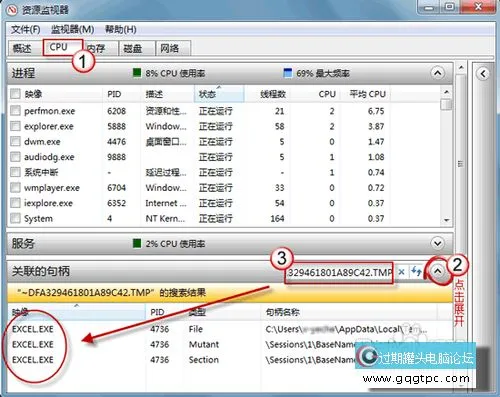Select the wmplayer.exe process name
The width and height of the screenshot is (500, 397).
point(52,188)
